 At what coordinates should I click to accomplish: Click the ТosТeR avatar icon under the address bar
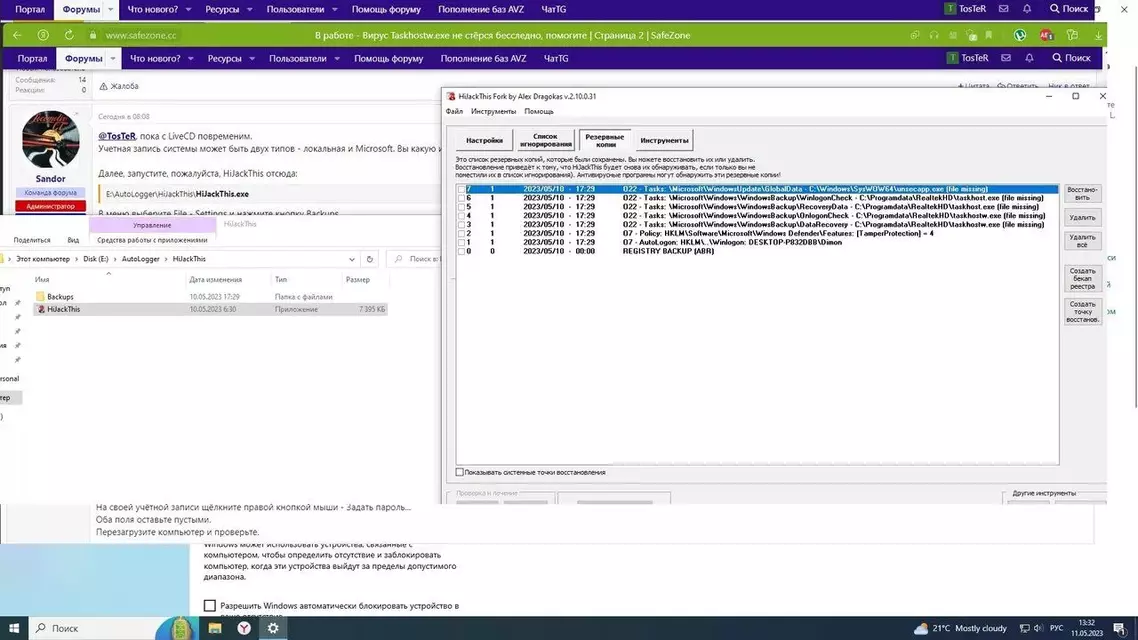[952, 58]
